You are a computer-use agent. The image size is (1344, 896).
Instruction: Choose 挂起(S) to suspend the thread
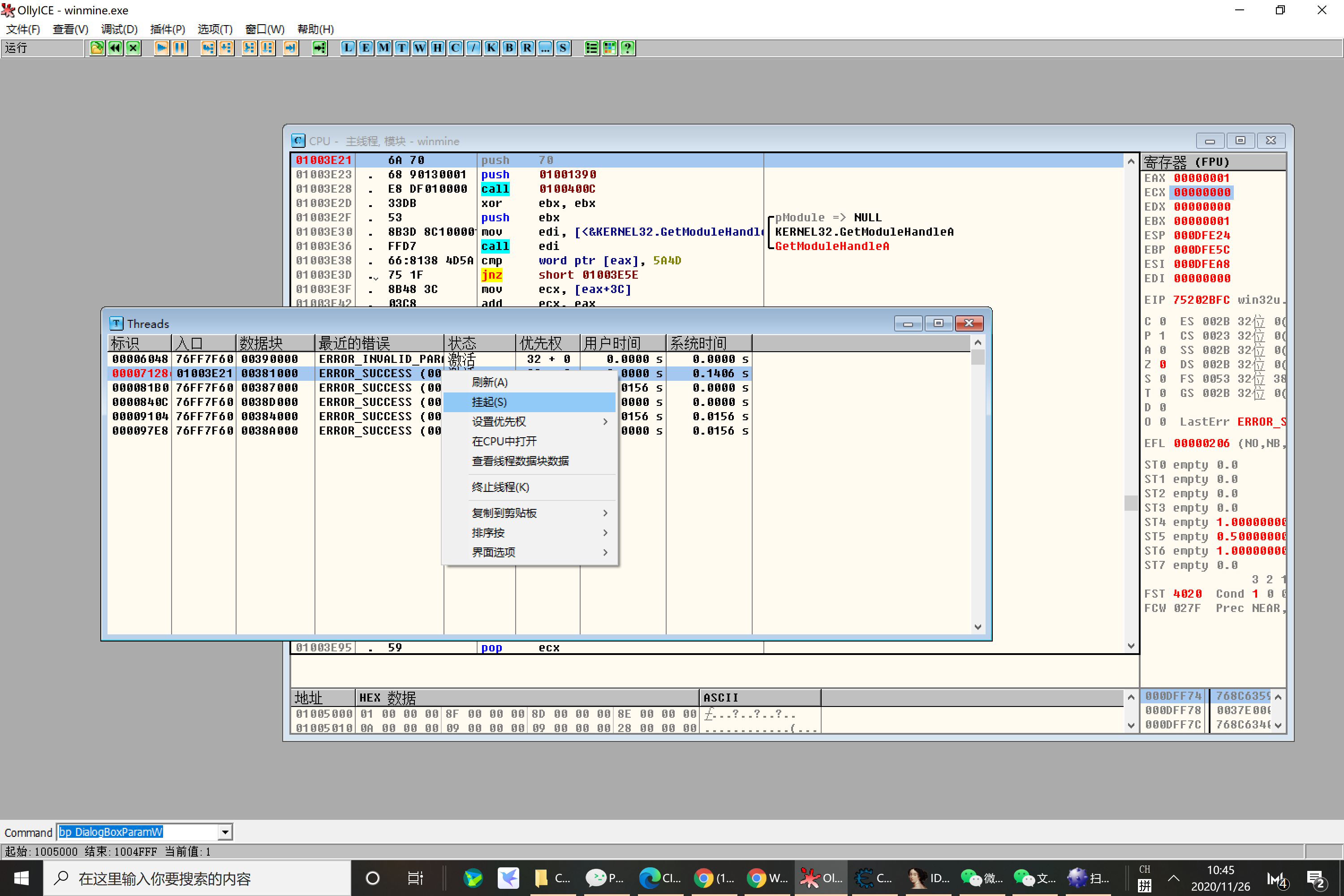(x=530, y=402)
